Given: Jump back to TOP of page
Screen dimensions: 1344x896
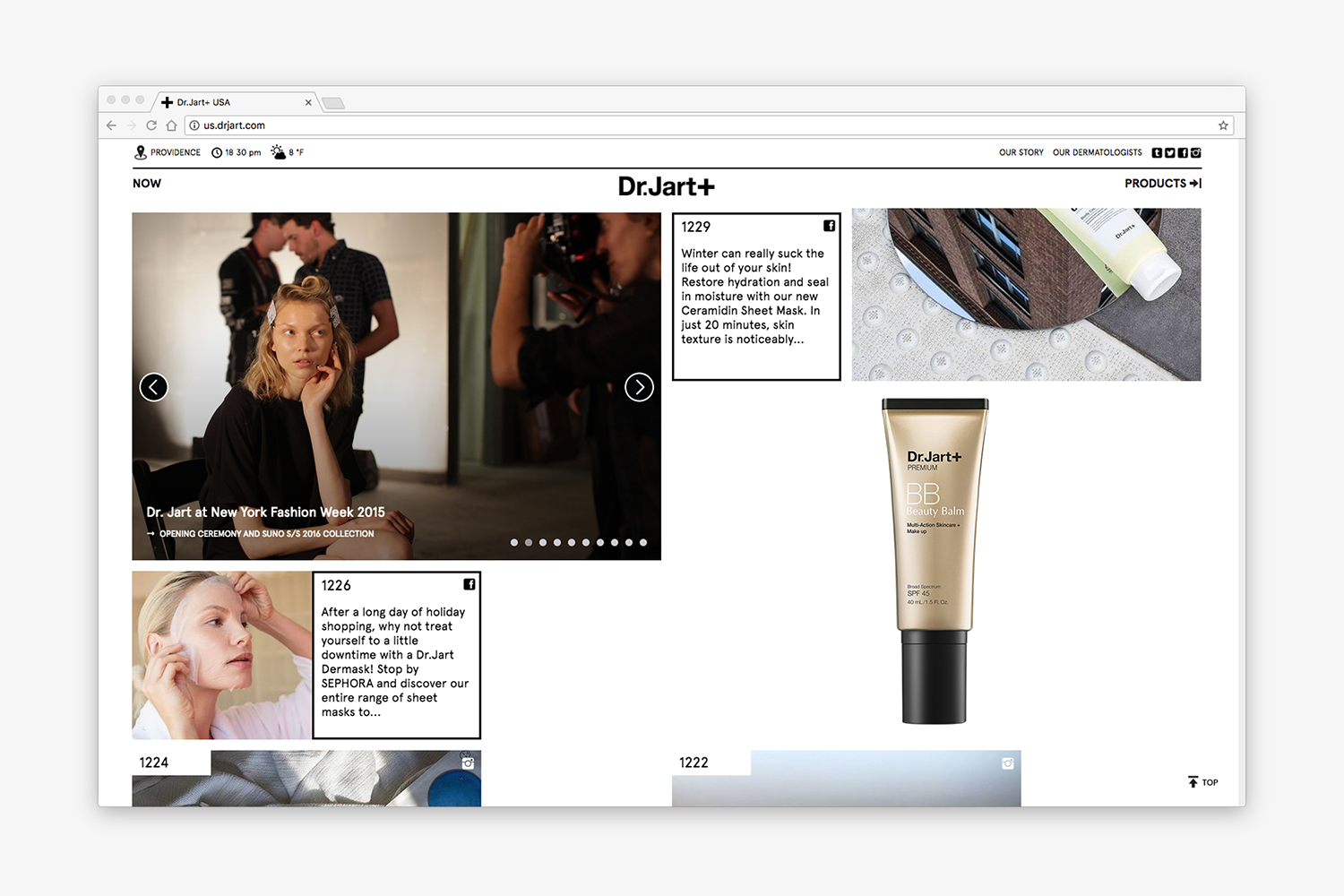Looking at the screenshot, I should click(x=1203, y=782).
